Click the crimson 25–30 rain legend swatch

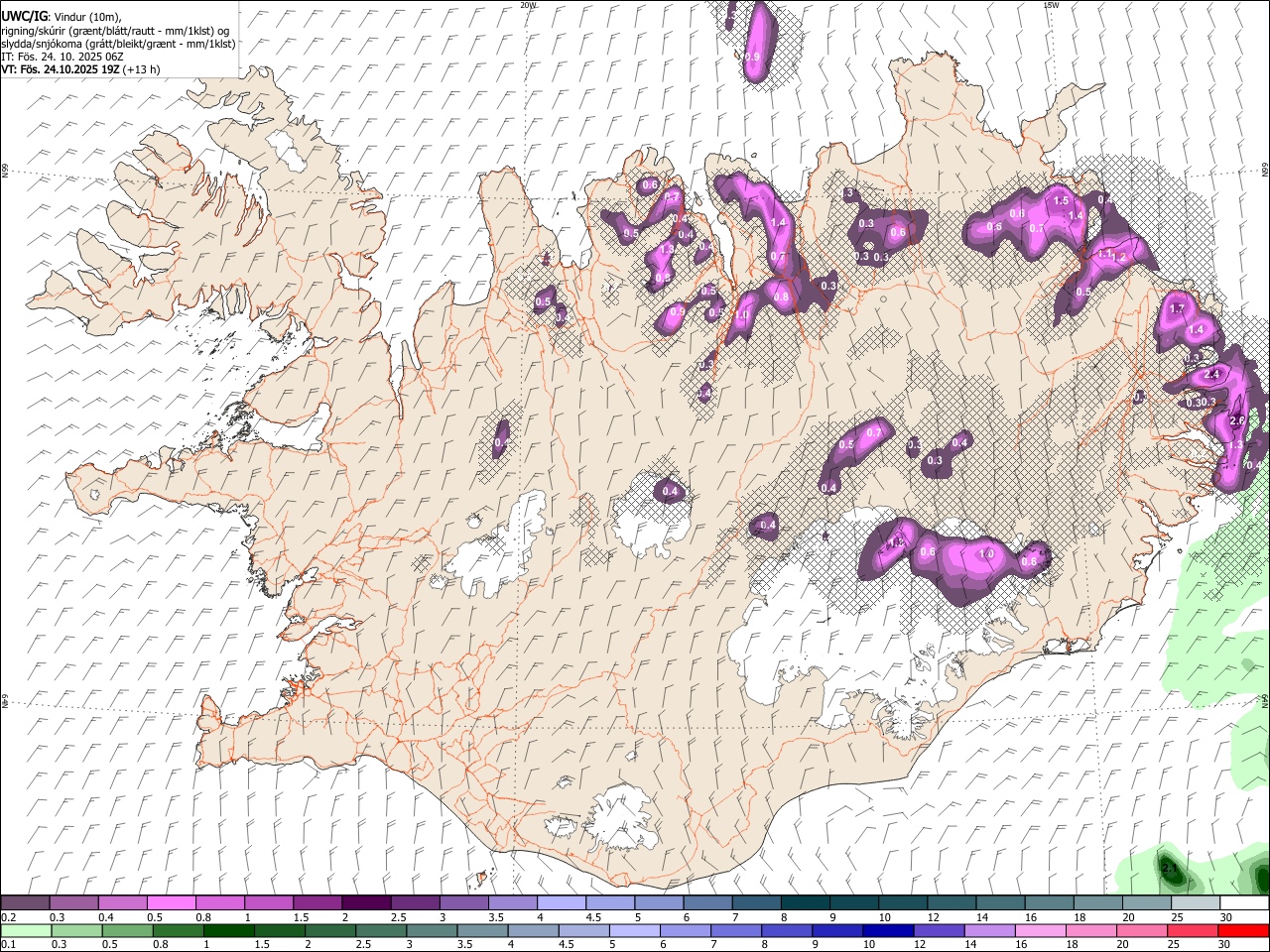coord(1193,930)
